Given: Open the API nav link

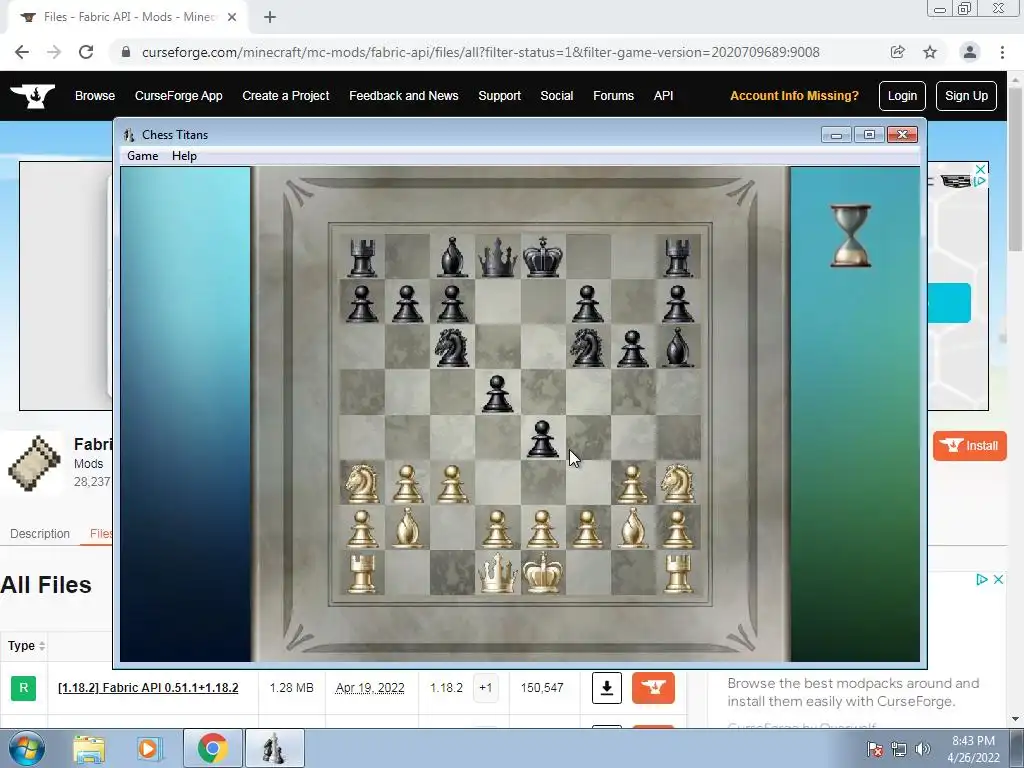Looking at the screenshot, I should [664, 96].
